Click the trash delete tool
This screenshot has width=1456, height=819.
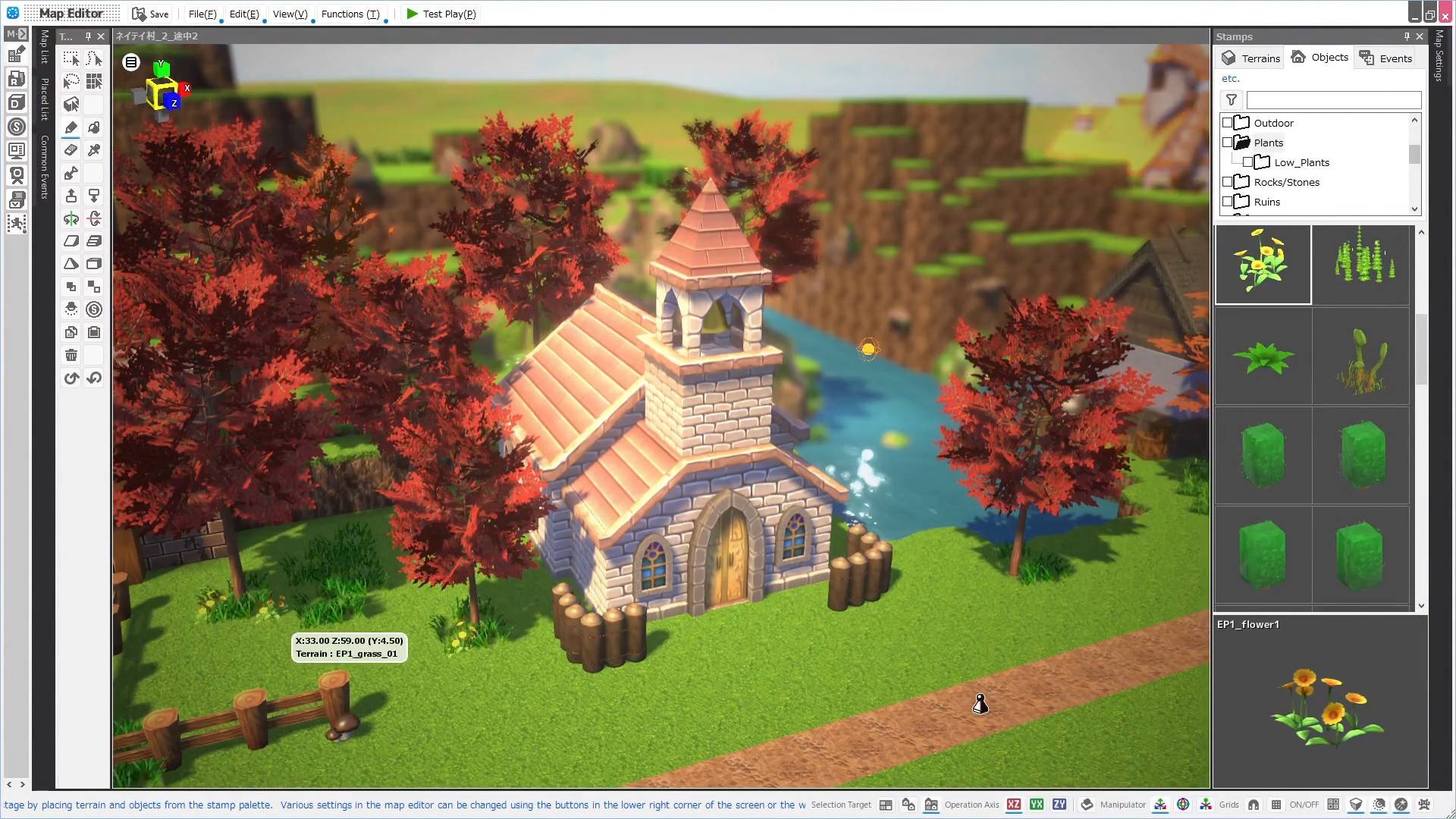click(71, 354)
